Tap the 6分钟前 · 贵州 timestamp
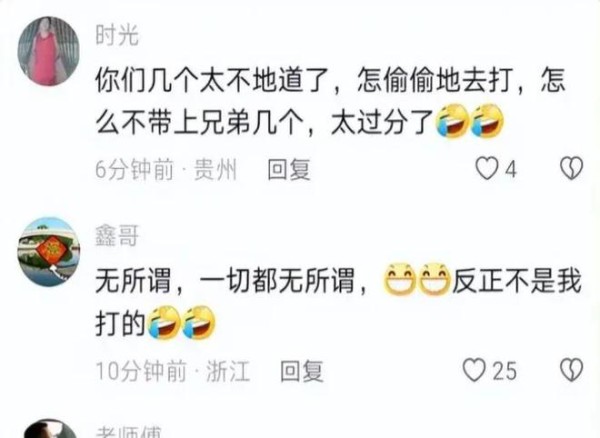The height and width of the screenshot is (438, 600). pyautogui.click(x=166, y=169)
